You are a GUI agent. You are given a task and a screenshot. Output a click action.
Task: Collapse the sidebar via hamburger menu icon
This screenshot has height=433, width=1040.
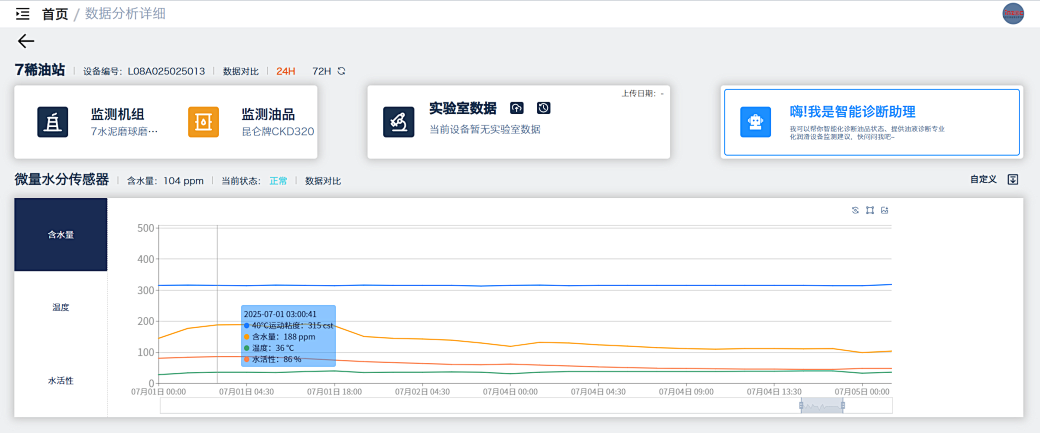click(x=23, y=14)
